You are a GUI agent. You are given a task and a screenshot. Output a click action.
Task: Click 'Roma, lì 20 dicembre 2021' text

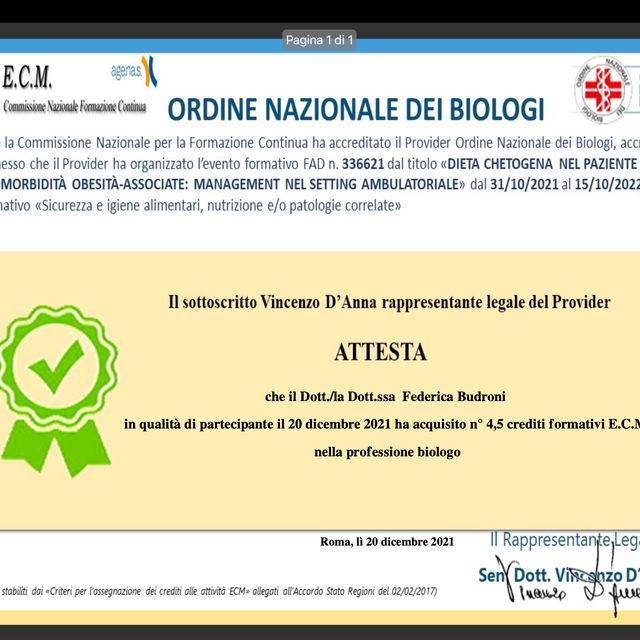click(387, 542)
